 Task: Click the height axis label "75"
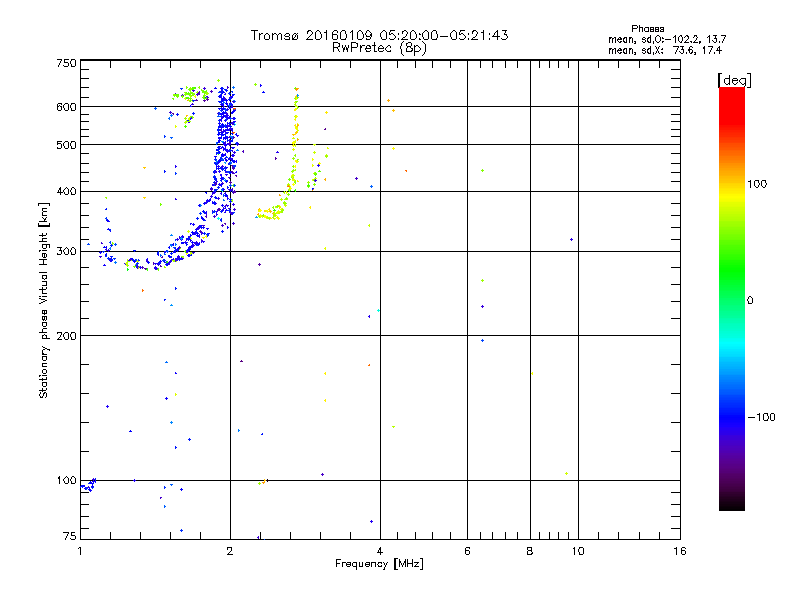[x=70, y=536]
